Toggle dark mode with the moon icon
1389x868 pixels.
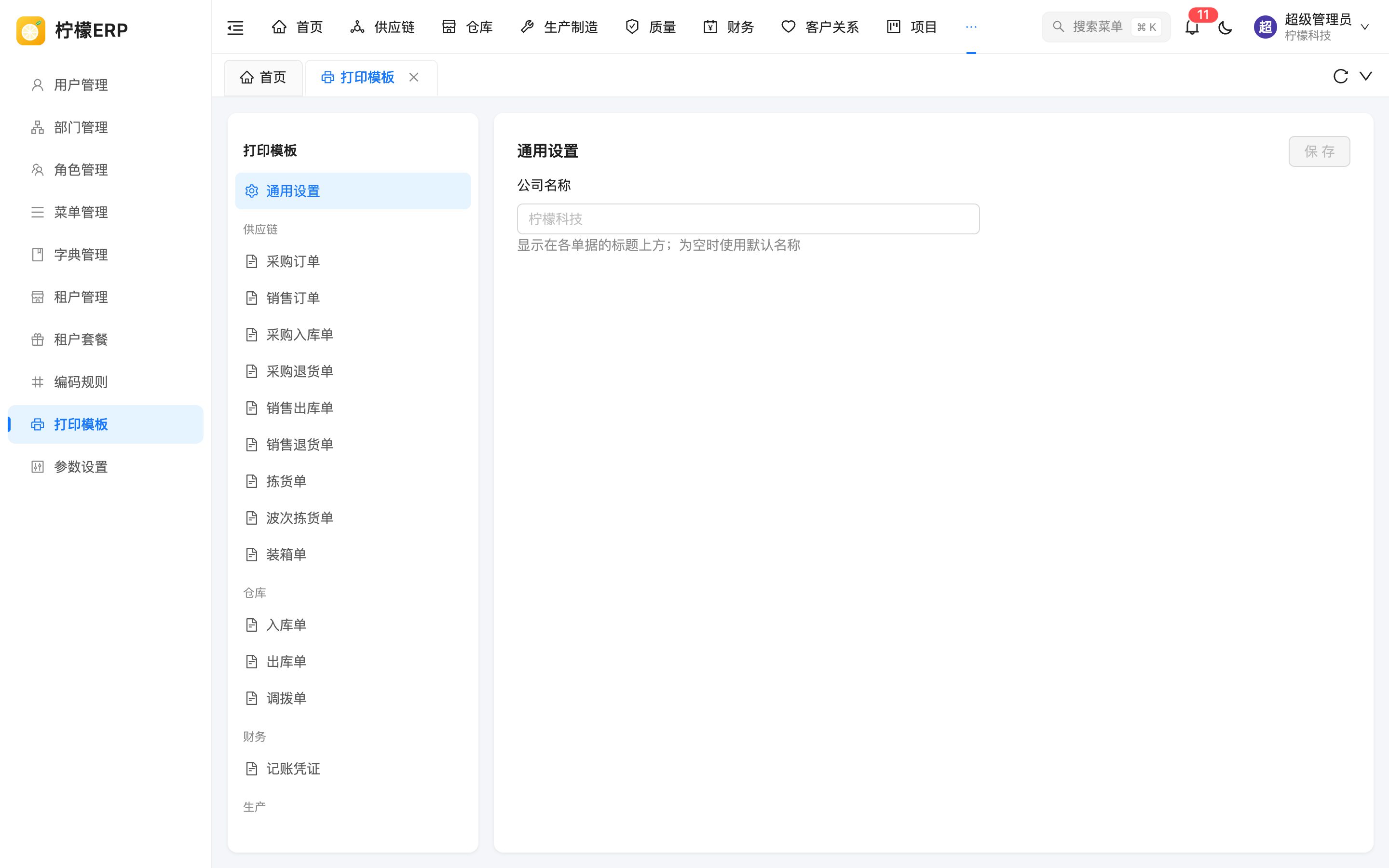pyautogui.click(x=1225, y=27)
